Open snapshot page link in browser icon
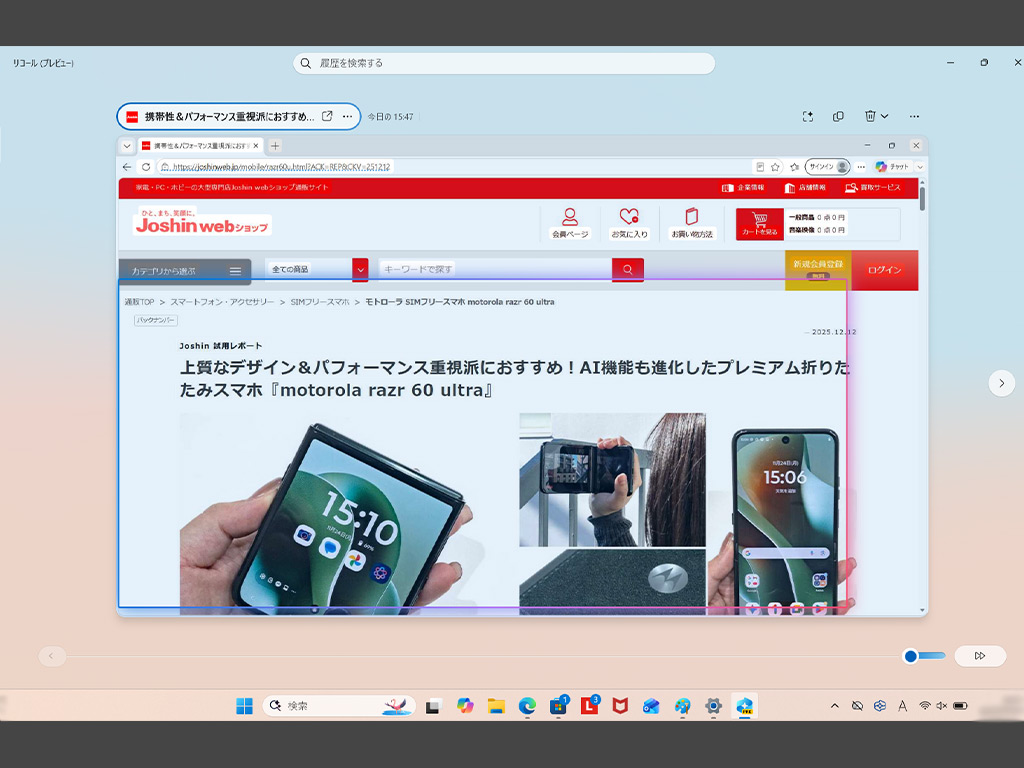Screen dimensions: 1024x768 click(327, 116)
